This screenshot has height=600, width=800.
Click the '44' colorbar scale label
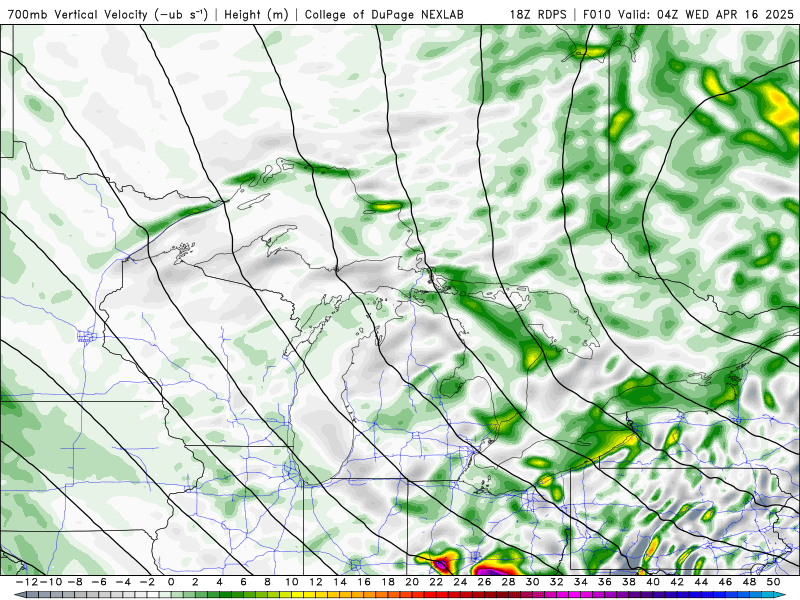tap(701, 582)
